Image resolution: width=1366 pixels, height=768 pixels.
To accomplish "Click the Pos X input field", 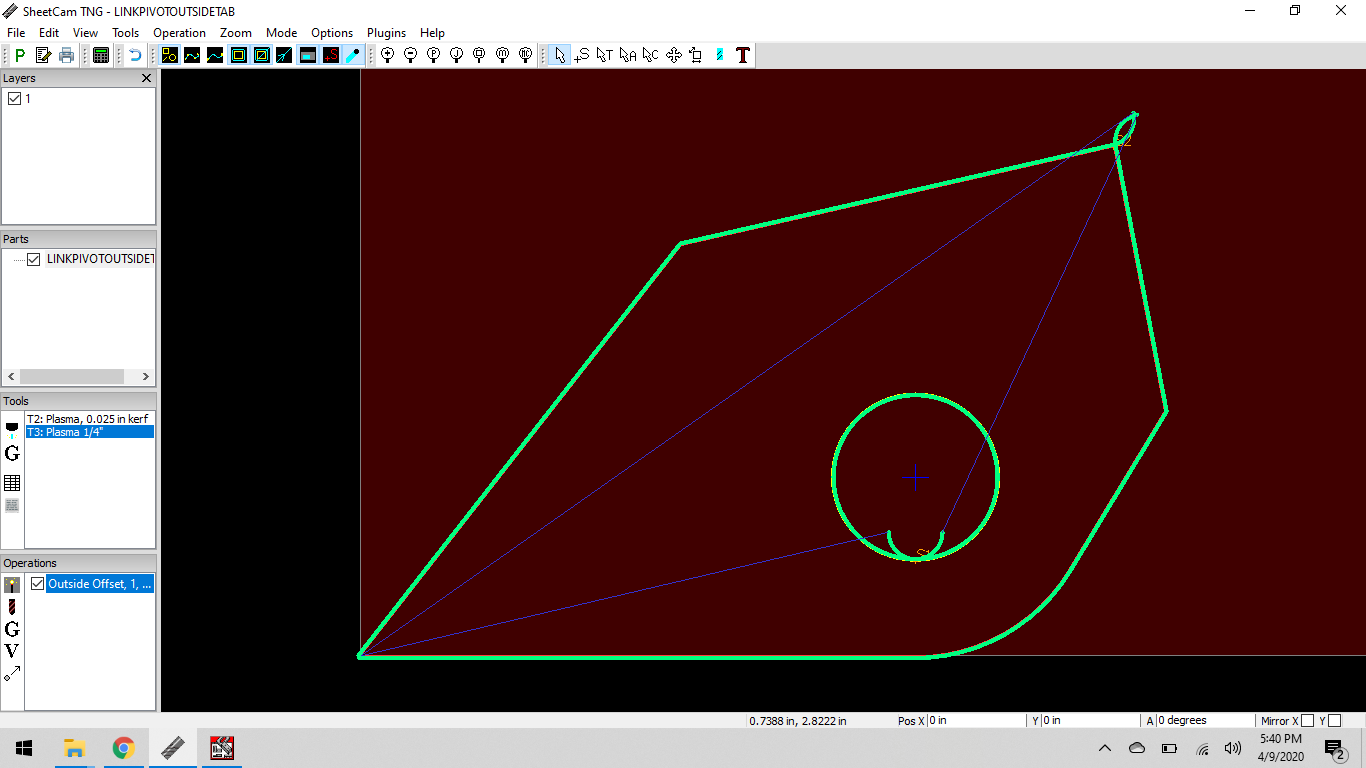I will [x=976, y=720].
